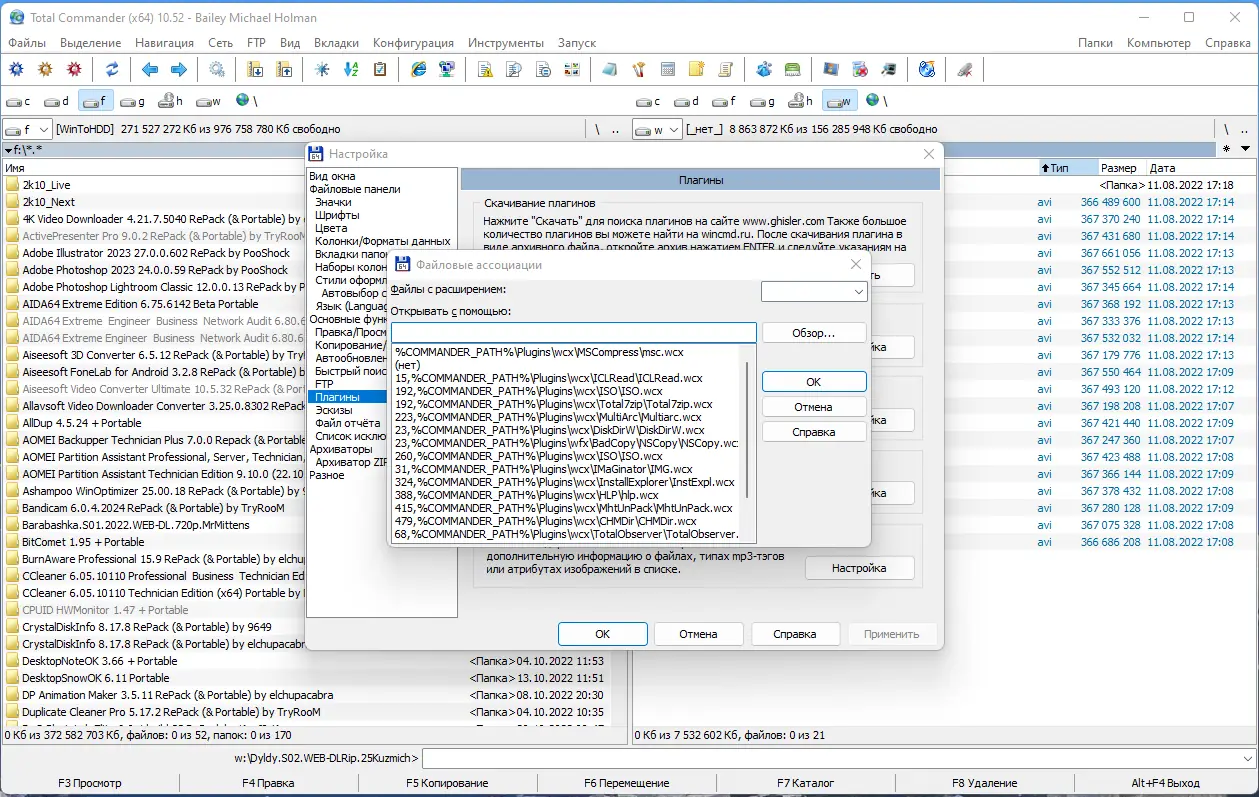The height and width of the screenshot is (797, 1259).
Task: Click the blue back arrow toolbar icon
Action: [150, 69]
